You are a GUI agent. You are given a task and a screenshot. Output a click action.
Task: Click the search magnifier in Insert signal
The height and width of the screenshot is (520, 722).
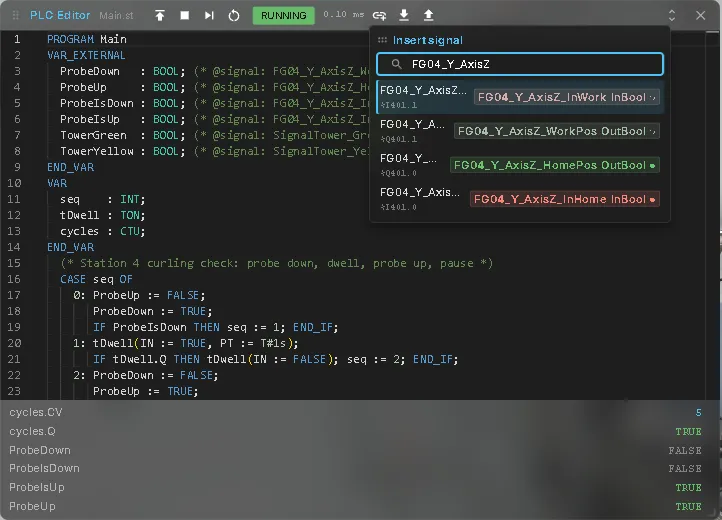click(x=396, y=64)
